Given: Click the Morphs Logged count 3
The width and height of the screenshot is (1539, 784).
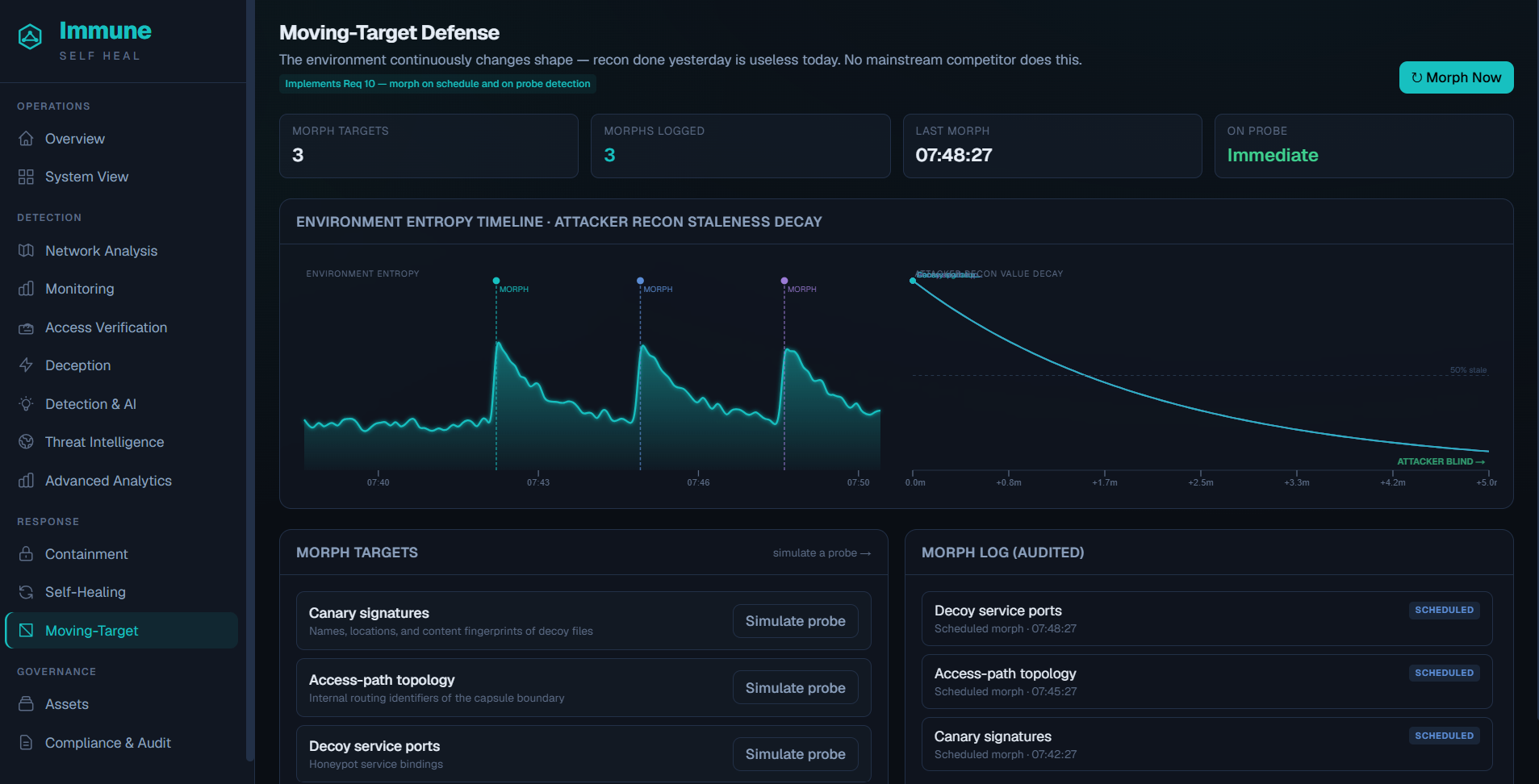Looking at the screenshot, I should (x=609, y=155).
